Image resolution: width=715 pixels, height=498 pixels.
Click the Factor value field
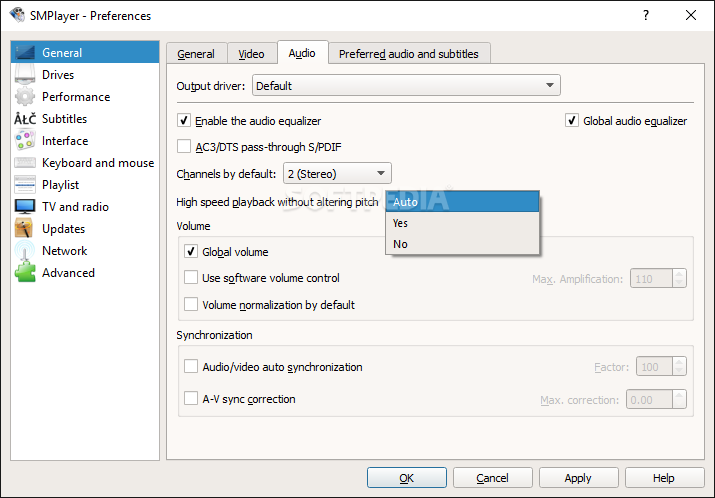pos(654,366)
